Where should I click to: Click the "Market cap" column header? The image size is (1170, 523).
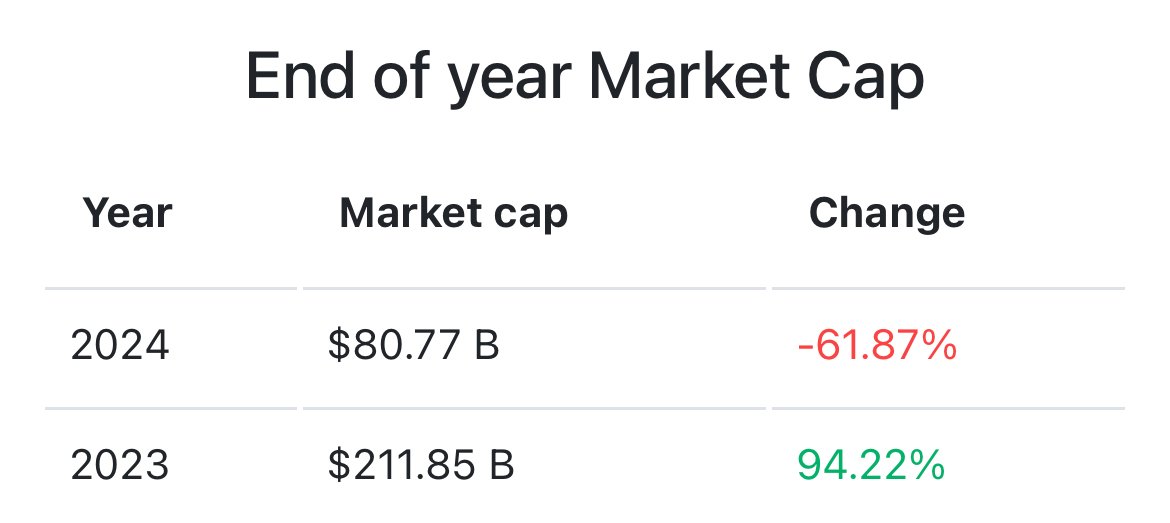tap(453, 213)
